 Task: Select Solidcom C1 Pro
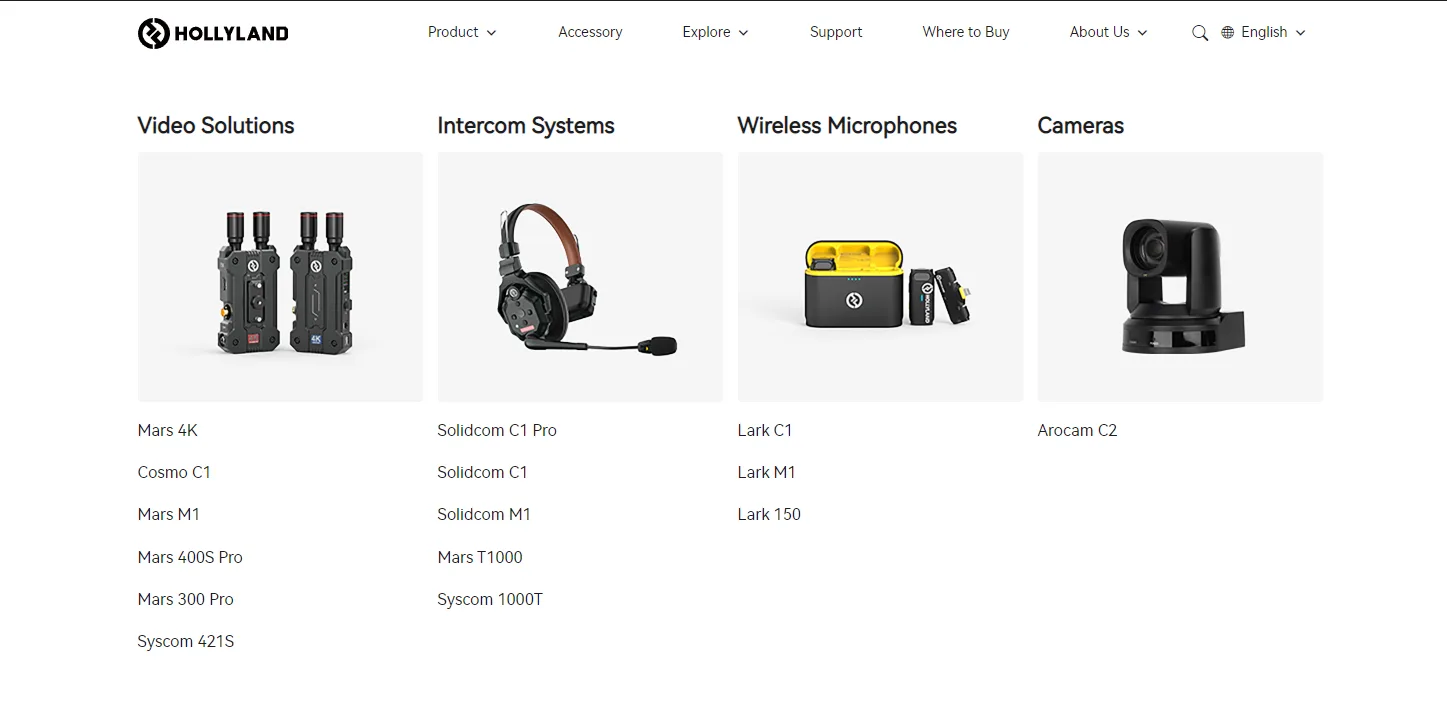(497, 430)
